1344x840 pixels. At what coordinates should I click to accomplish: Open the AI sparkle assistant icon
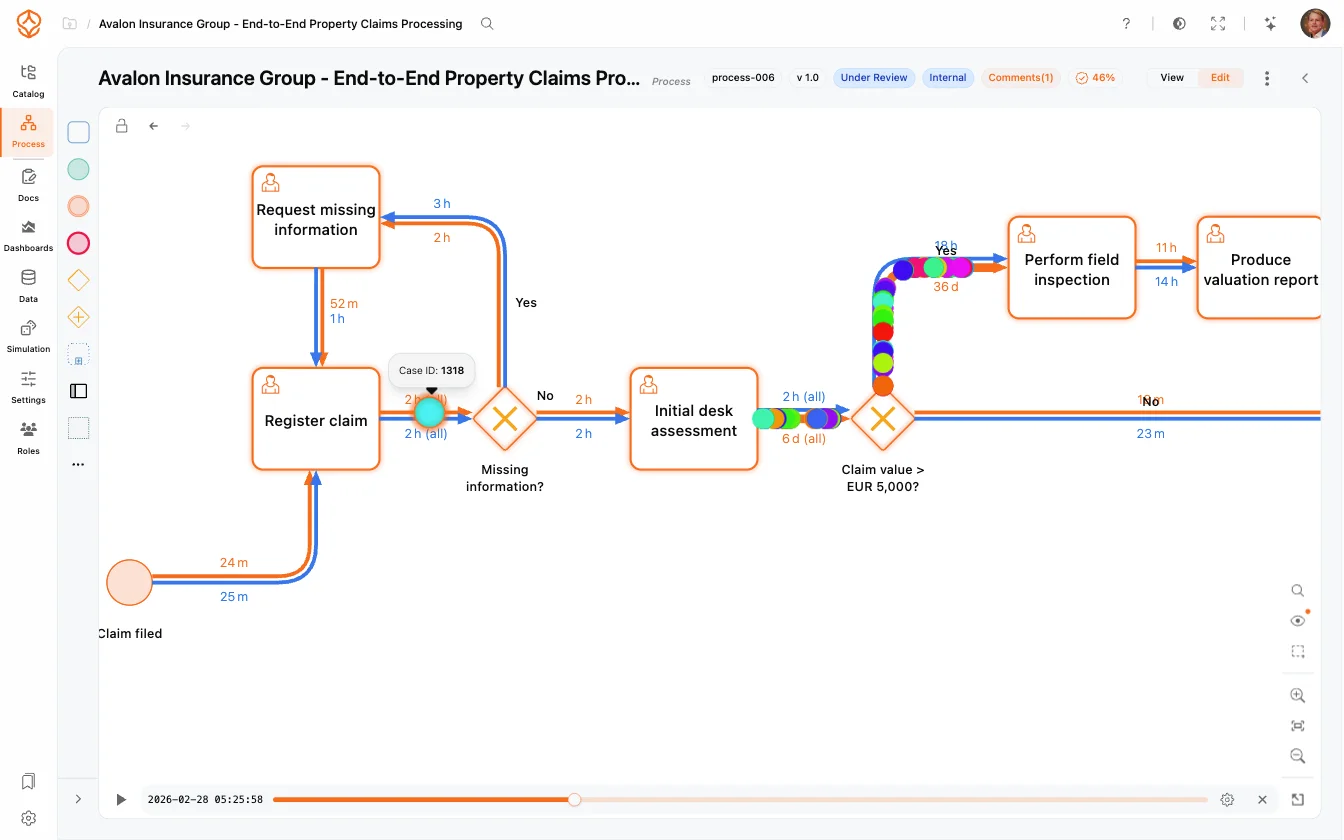coord(1270,24)
